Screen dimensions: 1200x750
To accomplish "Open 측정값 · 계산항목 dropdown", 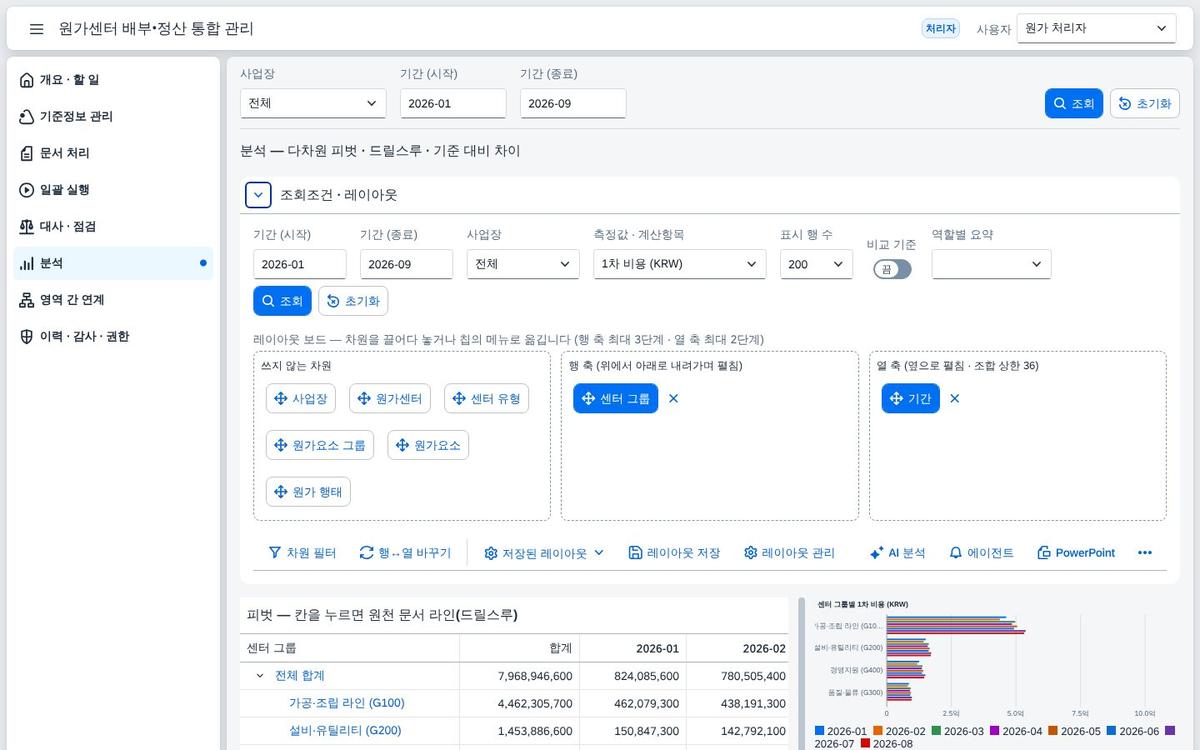I will click(680, 264).
